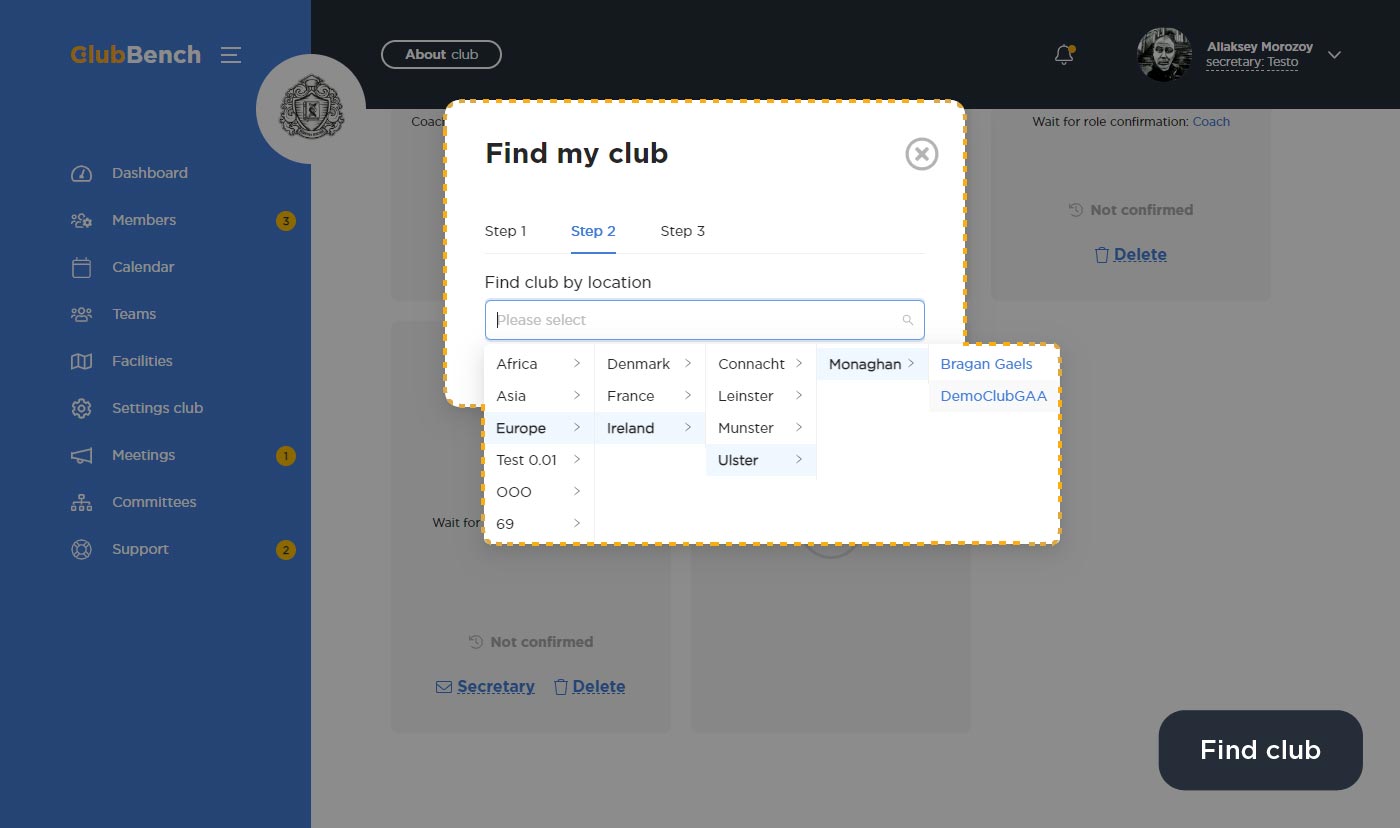
Task: Toggle the hamburger sidebar menu
Action: pyautogui.click(x=231, y=55)
